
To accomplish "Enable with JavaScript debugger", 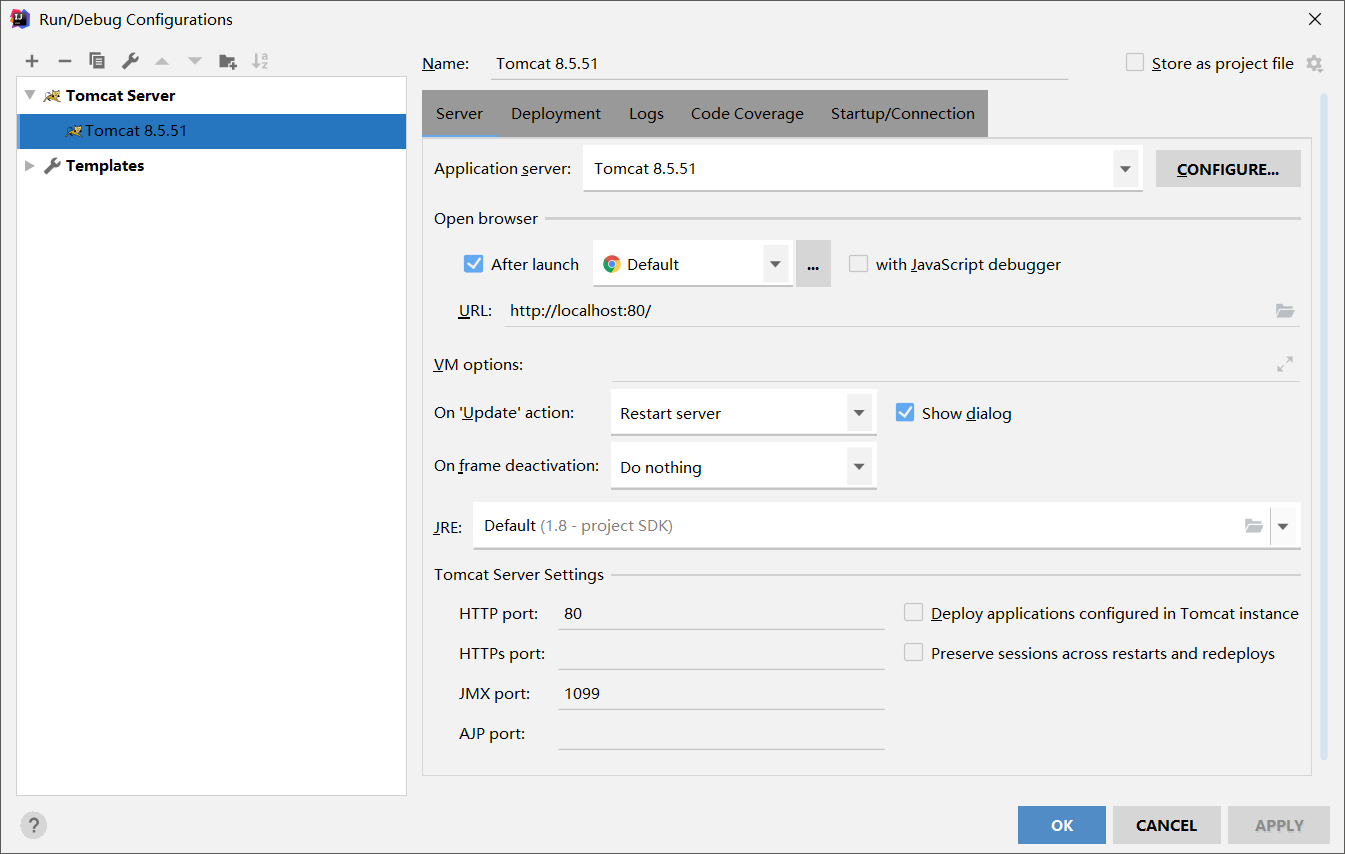I will [x=858, y=264].
